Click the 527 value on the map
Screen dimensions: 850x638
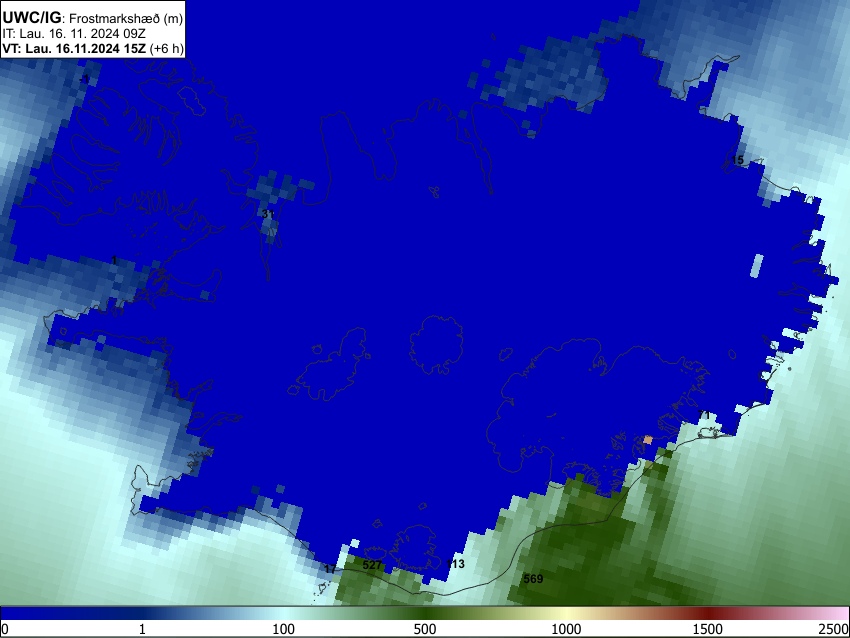tap(372, 565)
